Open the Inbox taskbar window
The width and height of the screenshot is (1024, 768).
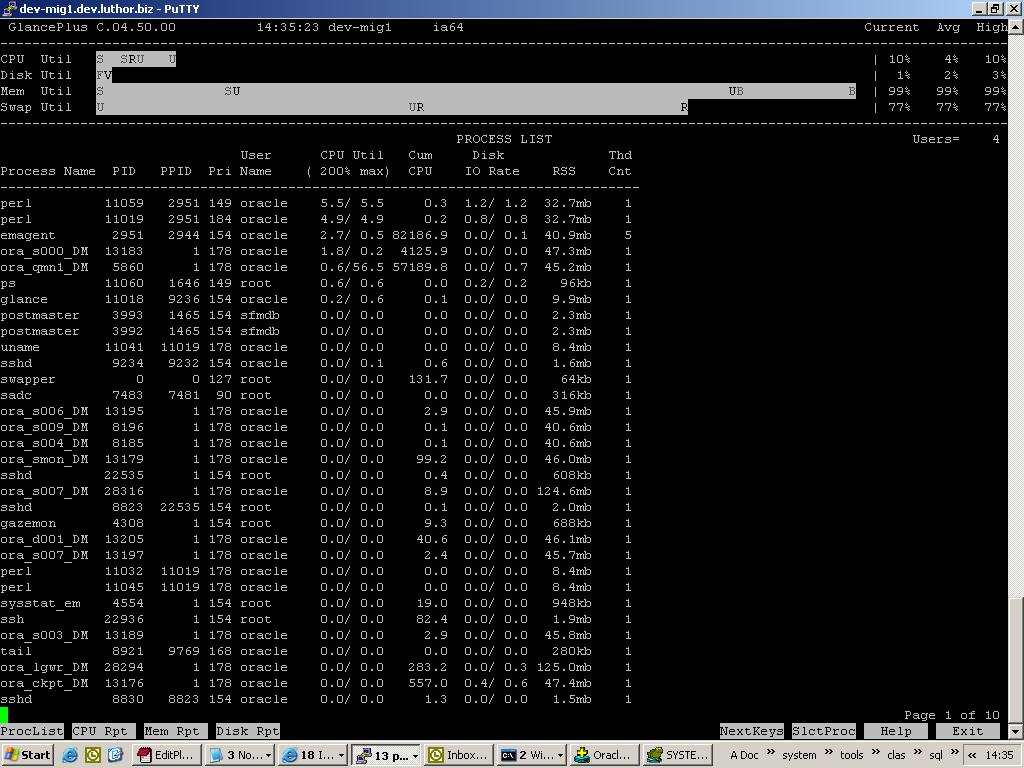[458, 755]
